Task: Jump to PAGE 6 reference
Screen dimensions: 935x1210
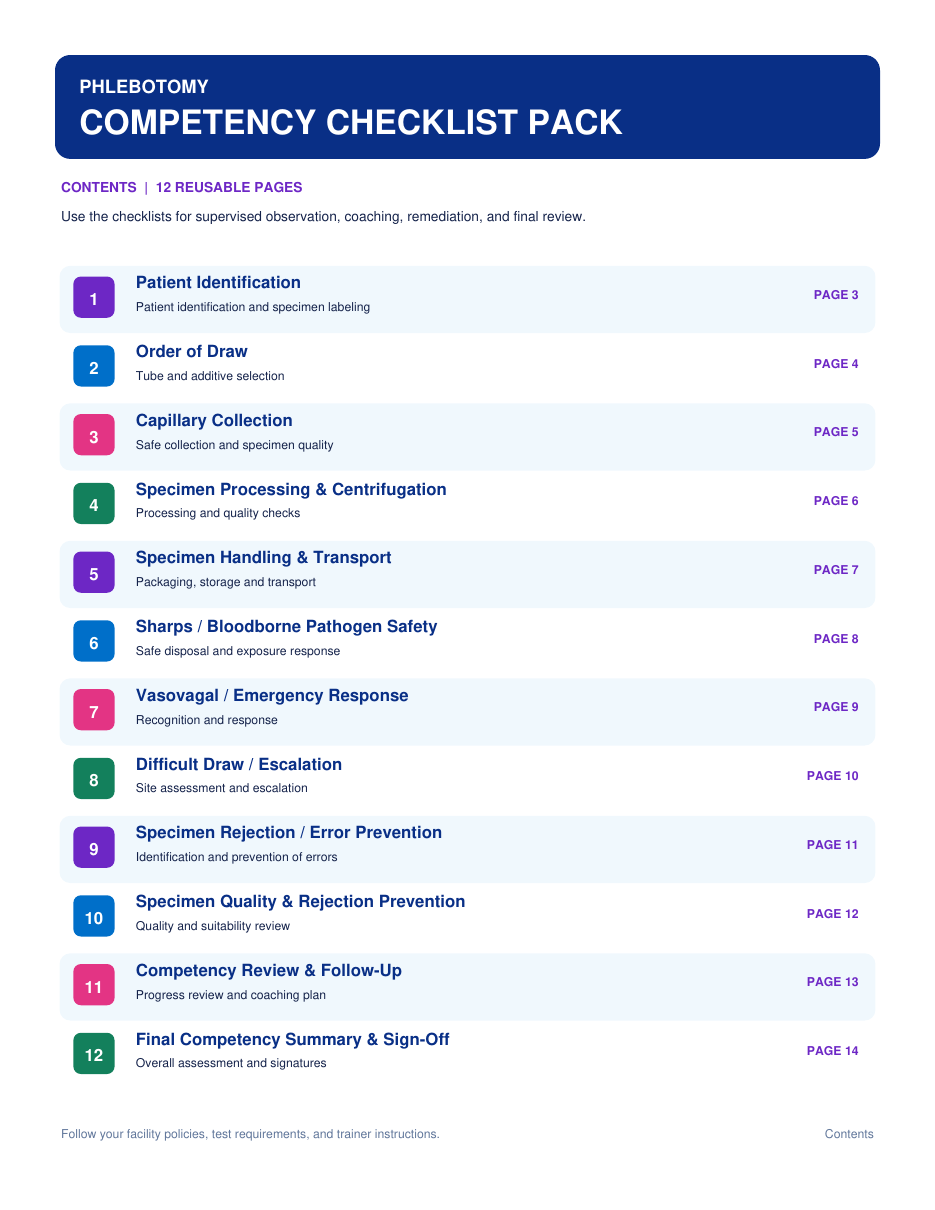Action: click(836, 501)
